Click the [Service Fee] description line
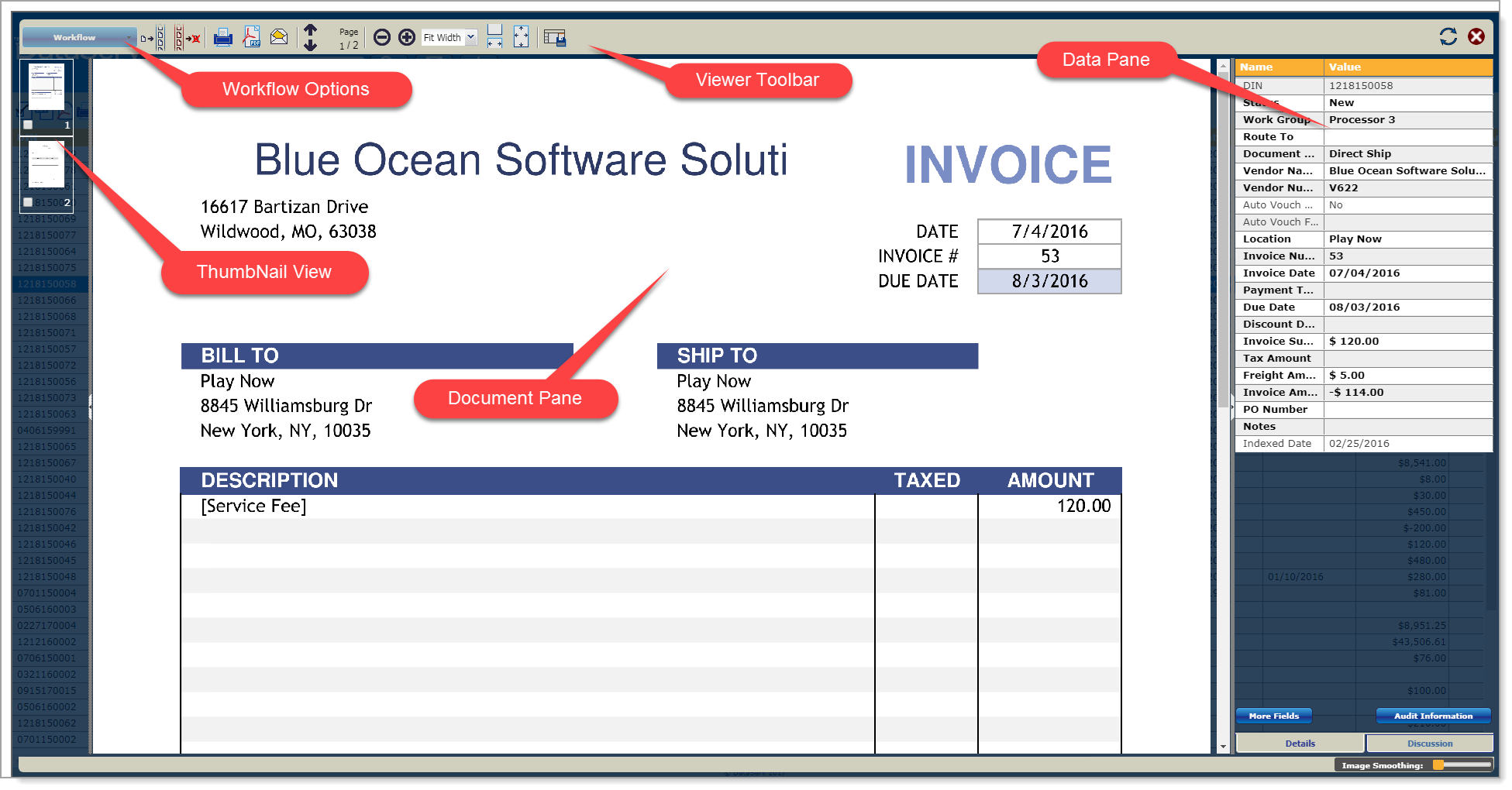Viewport: 1512px width, 790px height. tap(253, 506)
